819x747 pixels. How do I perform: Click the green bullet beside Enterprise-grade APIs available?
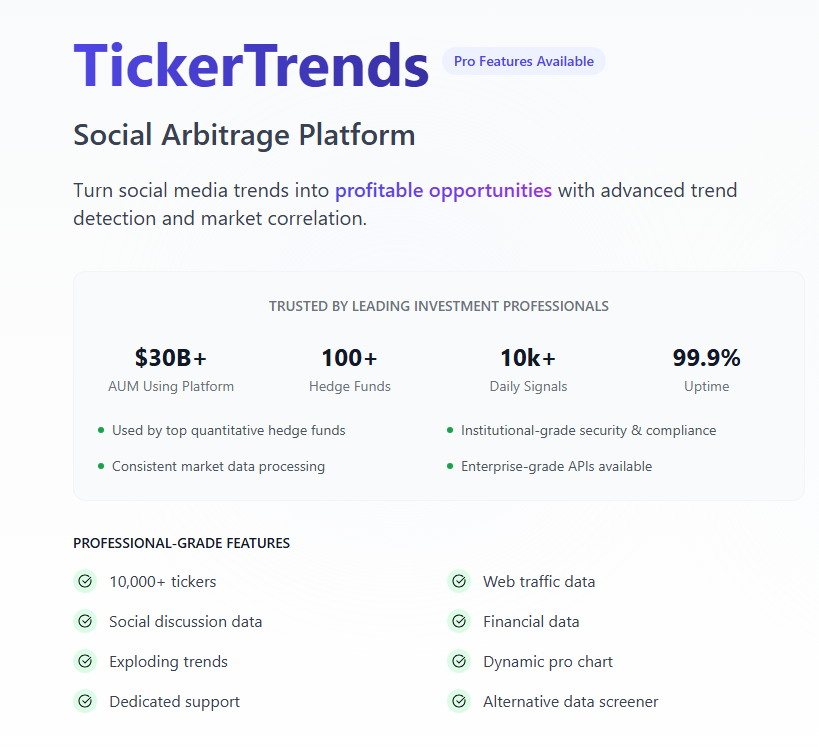450,466
